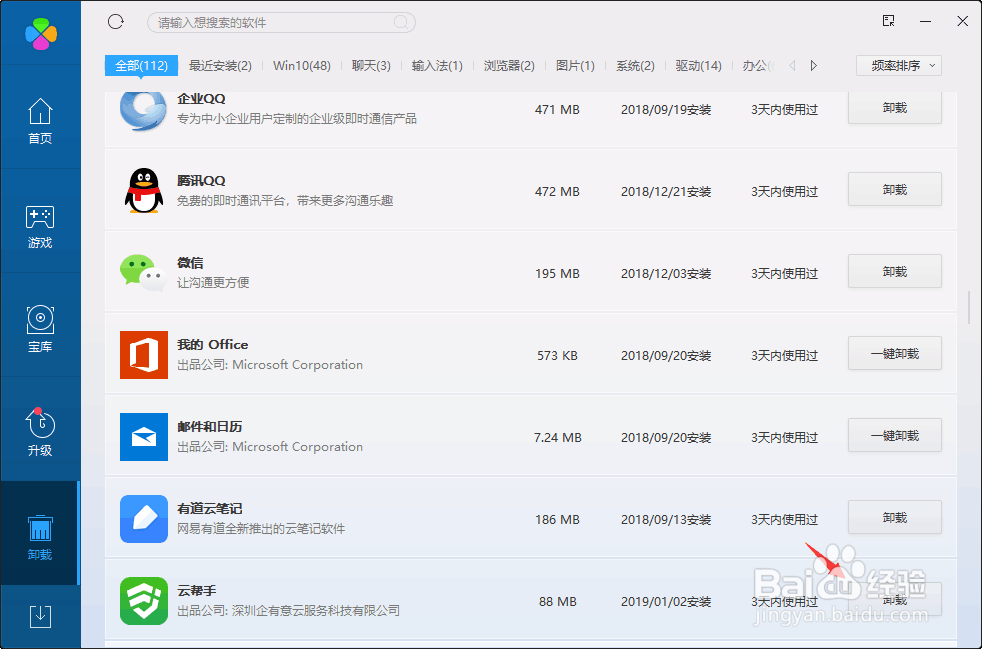Switch to the 浏览器(2) tab

[x=509, y=65]
